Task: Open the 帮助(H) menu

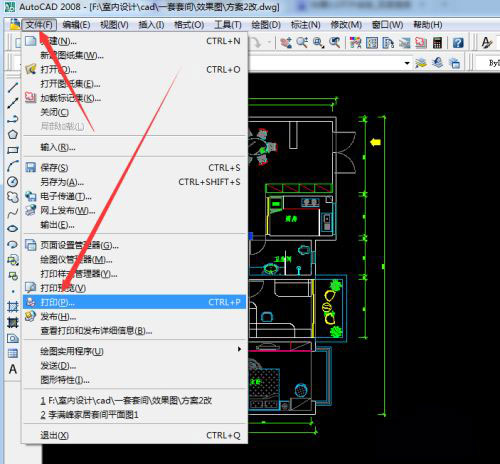Action: click(428, 25)
